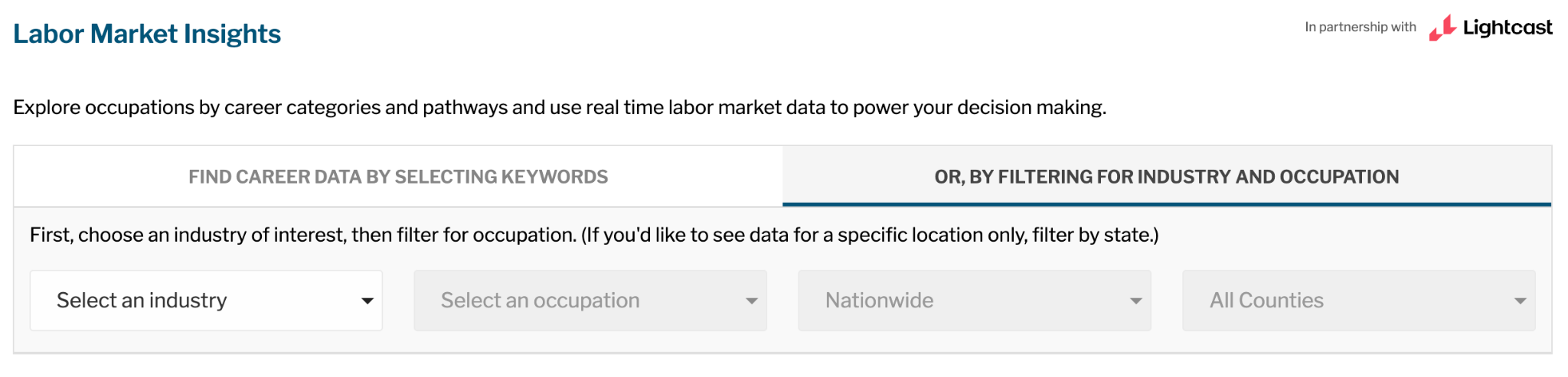1568x377 pixels.
Task: Click the arrow icon on the industry dropdown
Action: [367, 301]
